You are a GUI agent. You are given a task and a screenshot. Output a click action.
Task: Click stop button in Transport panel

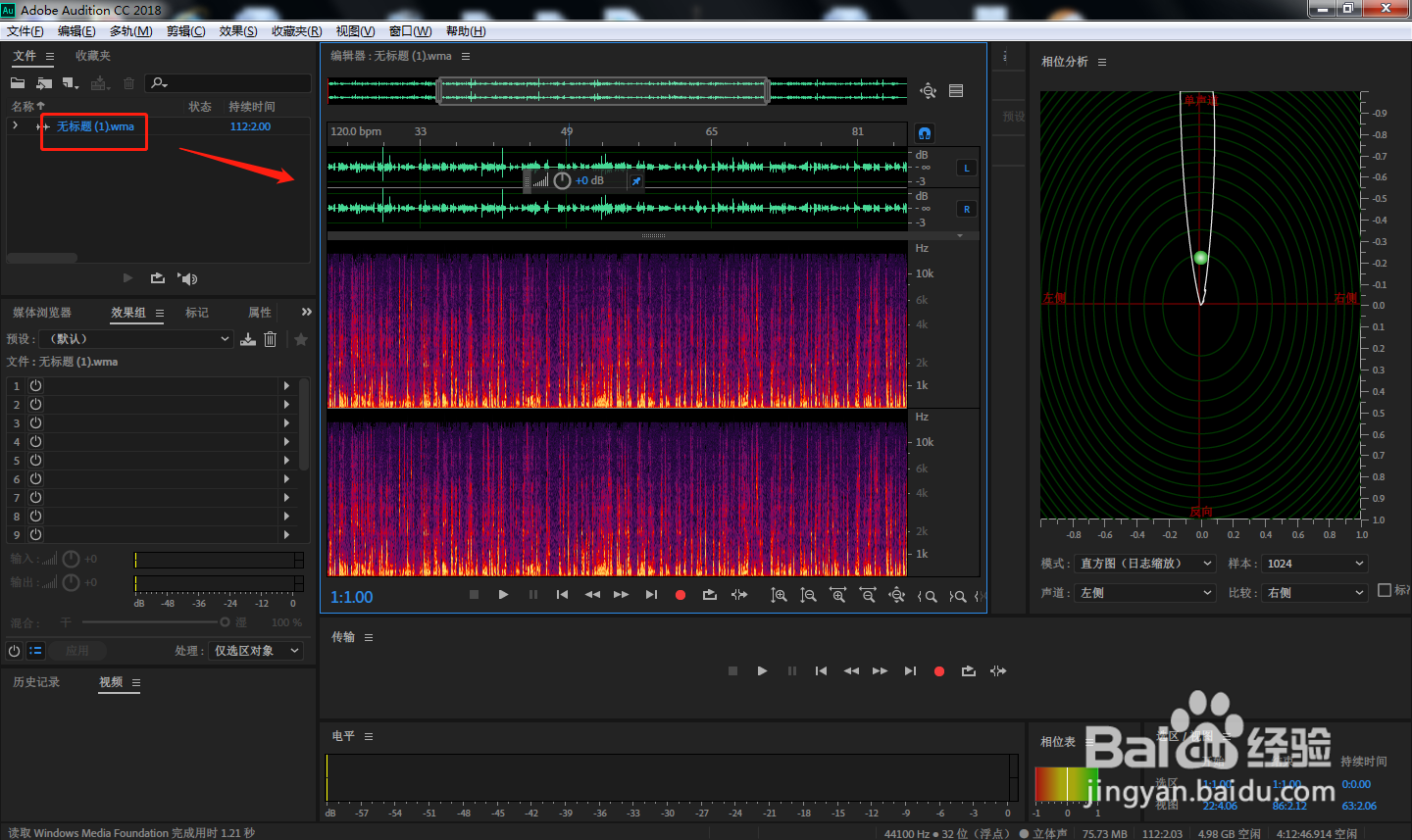(x=732, y=671)
